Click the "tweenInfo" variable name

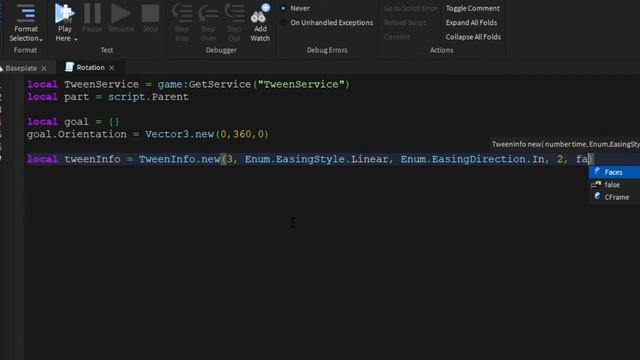click(x=92, y=159)
